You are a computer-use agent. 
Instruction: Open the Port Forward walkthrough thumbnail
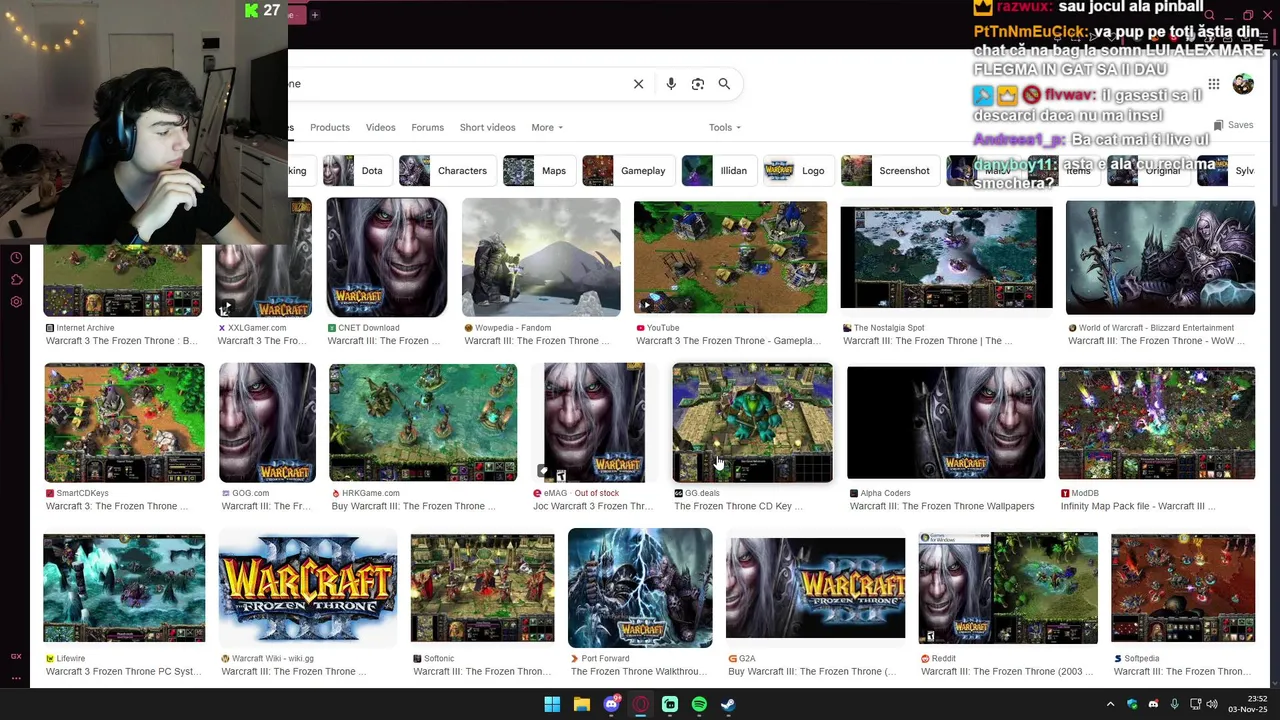point(640,588)
